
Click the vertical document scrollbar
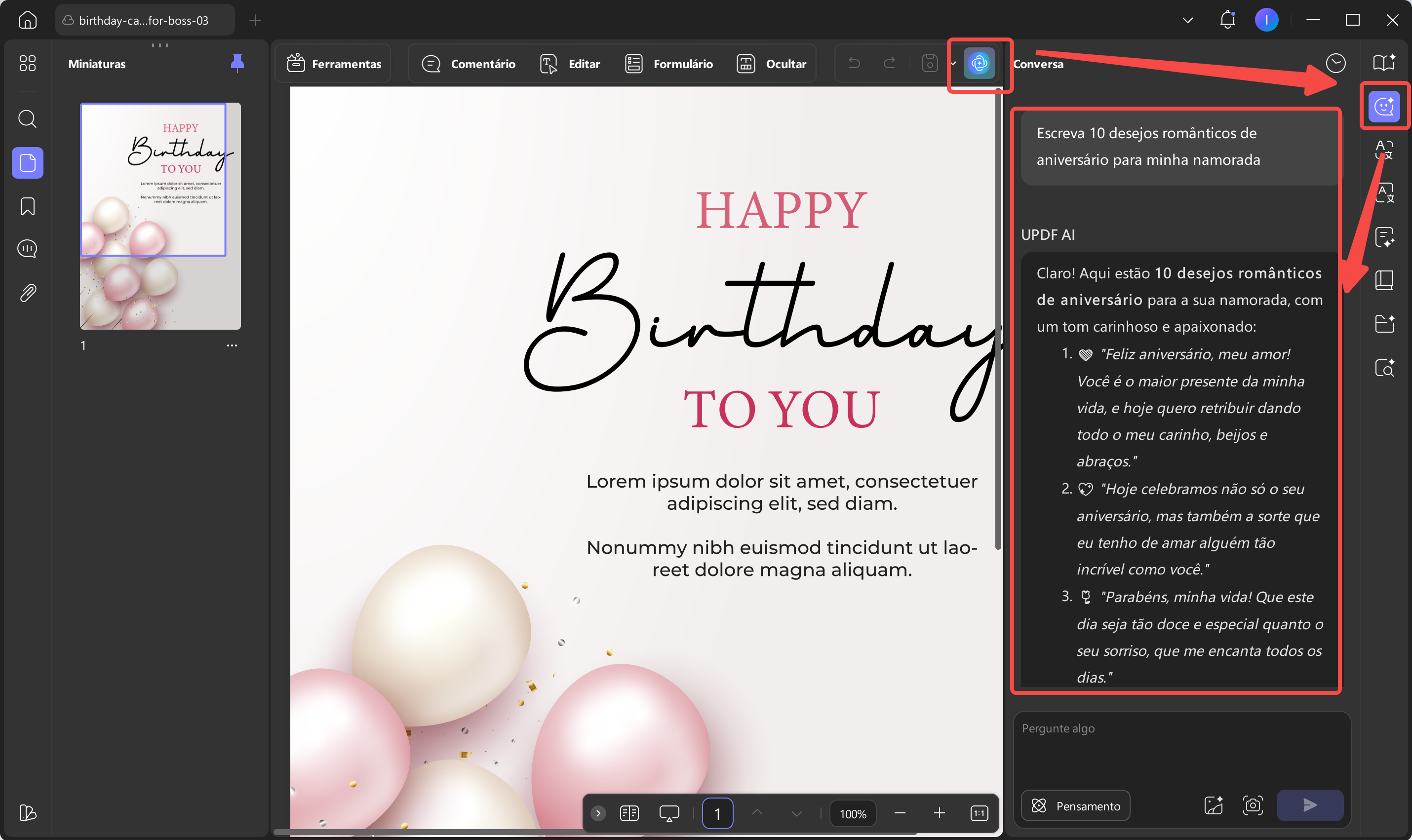tap(998, 317)
